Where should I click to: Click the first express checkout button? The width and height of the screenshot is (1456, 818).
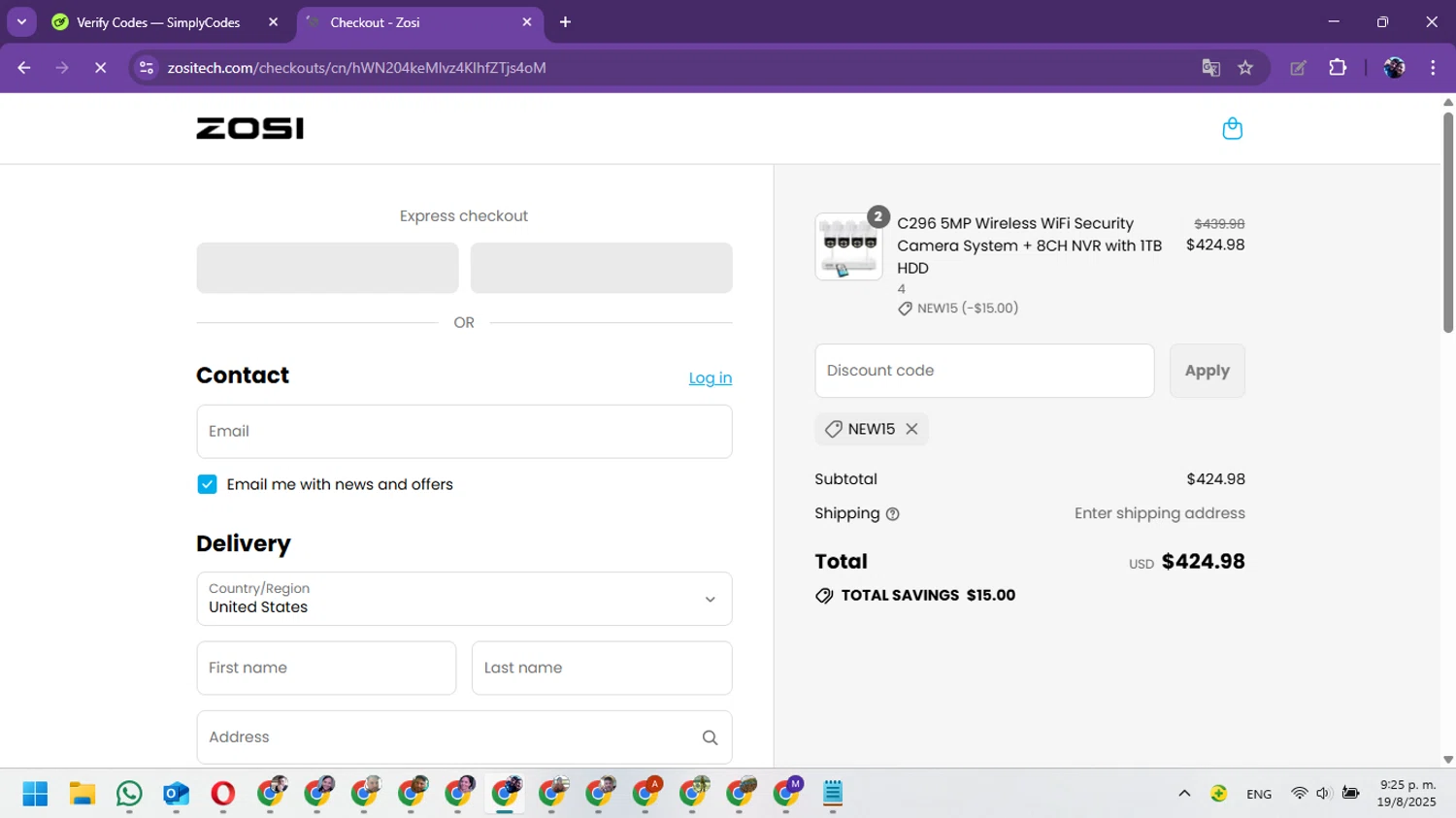327,268
